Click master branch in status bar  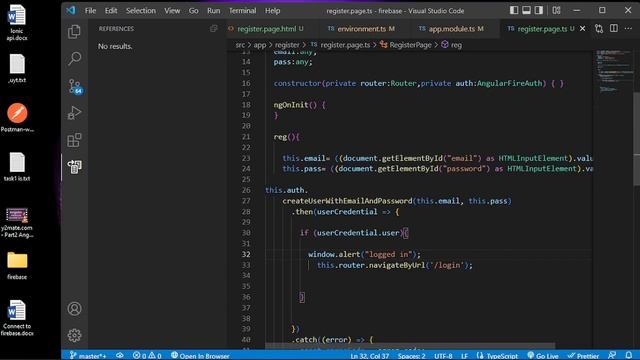[x=88, y=356]
